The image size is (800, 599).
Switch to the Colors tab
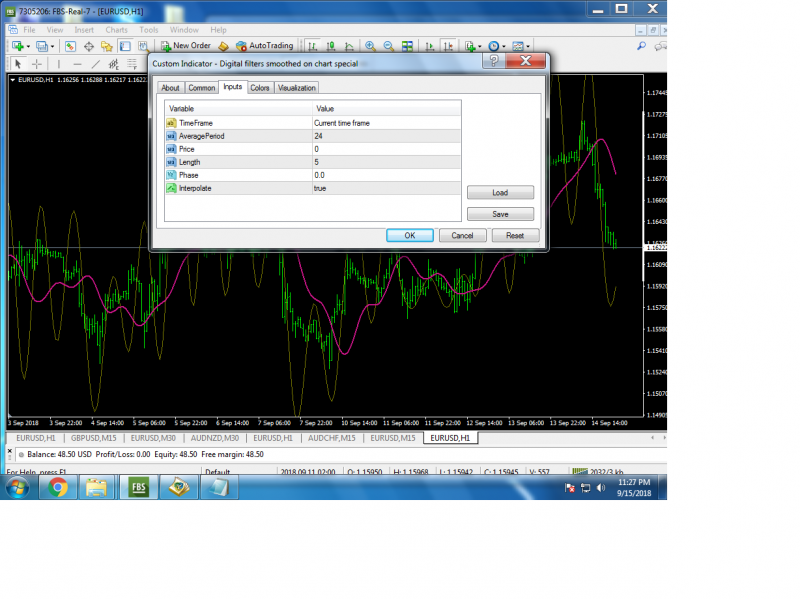(x=259, y=88)
